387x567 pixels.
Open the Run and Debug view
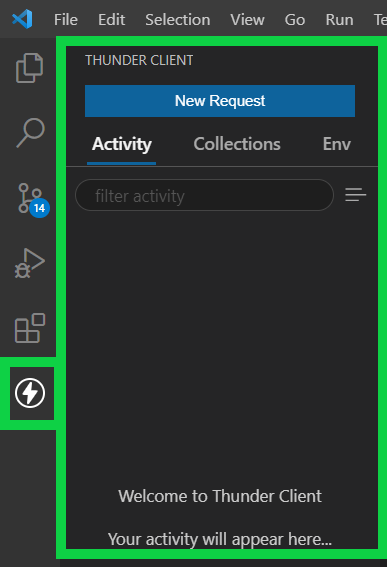coord(30,263)
